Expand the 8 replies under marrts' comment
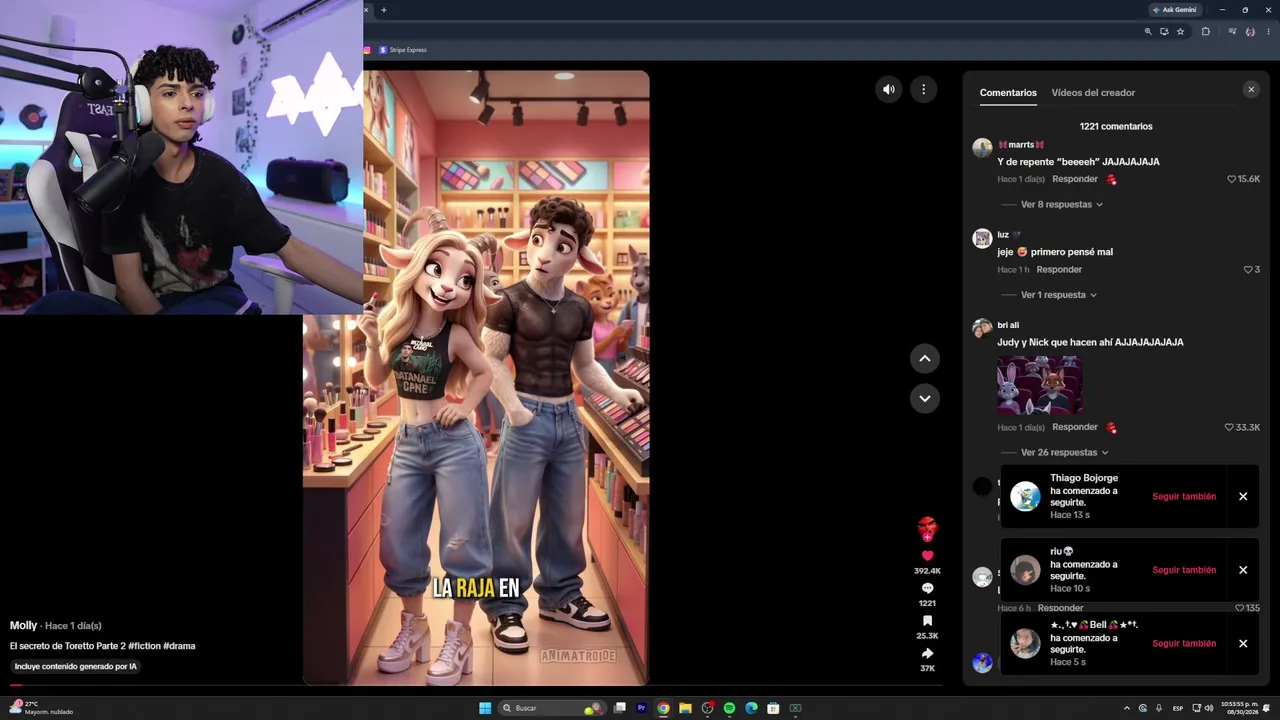Viewport: 1280px width, 720px height. tap(1061, 205)
